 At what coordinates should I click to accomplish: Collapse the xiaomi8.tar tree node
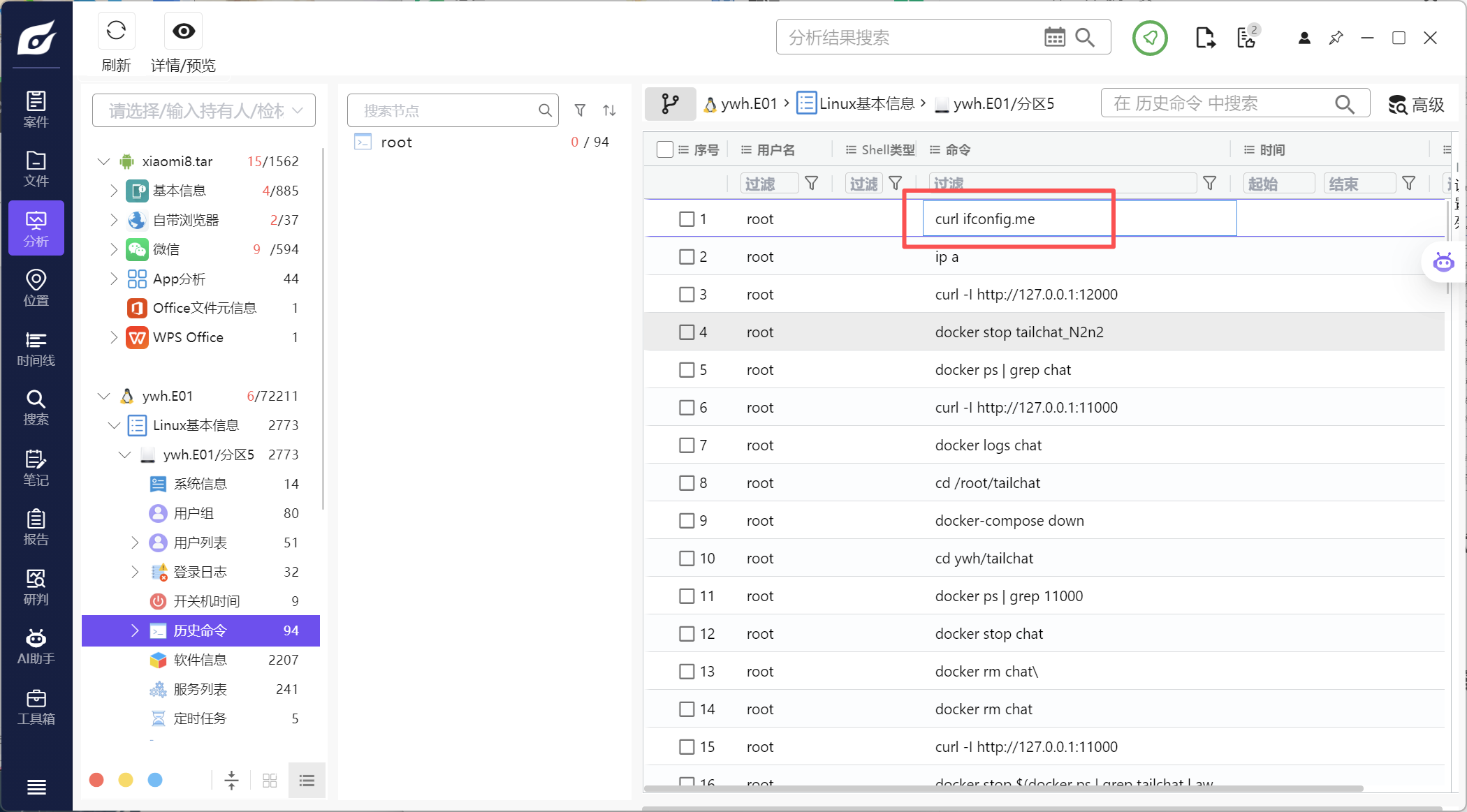tap(103, 161)
